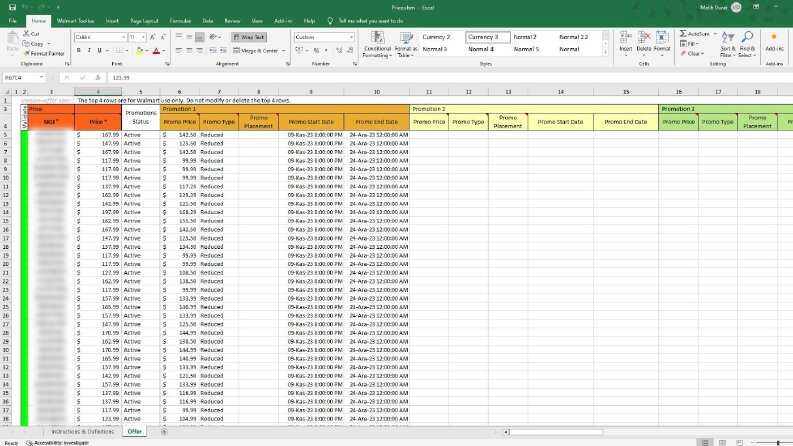
Task: Increase the cell indent
Action: (223, 51)
